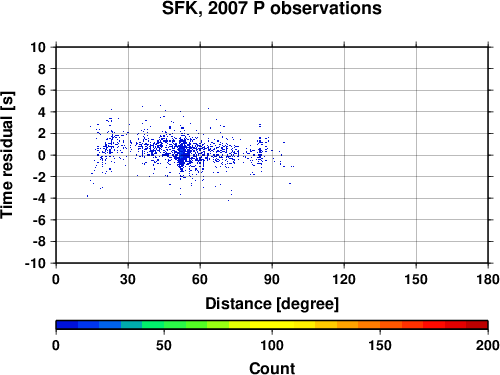The height and width of the screenshot is (375, 500).
Task: Click the x-axis tick label '180'
Action: coord(488,279)
